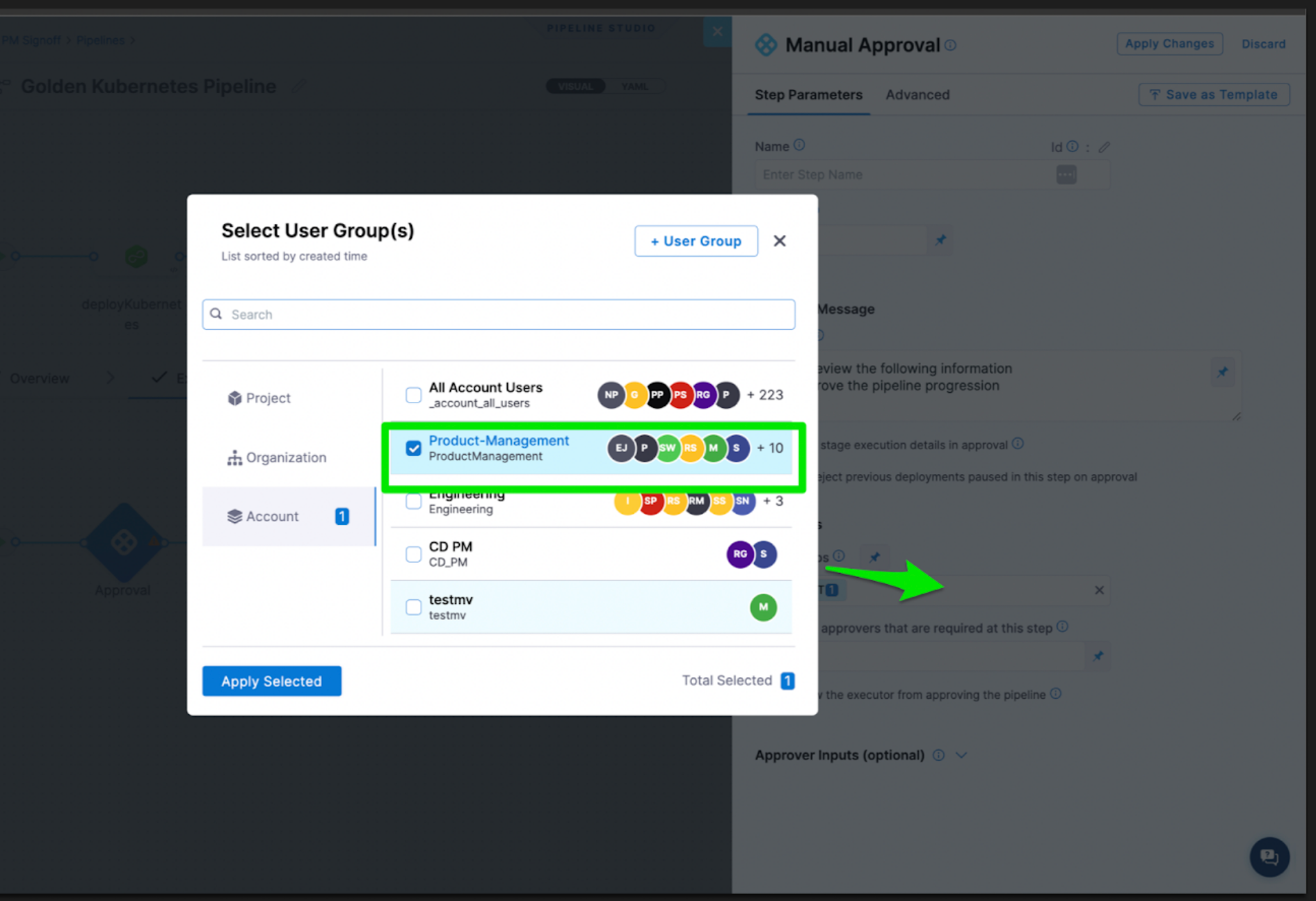Tick the testmv group checkbox
Screen dimensions: 1316x901
click(413, 607)
